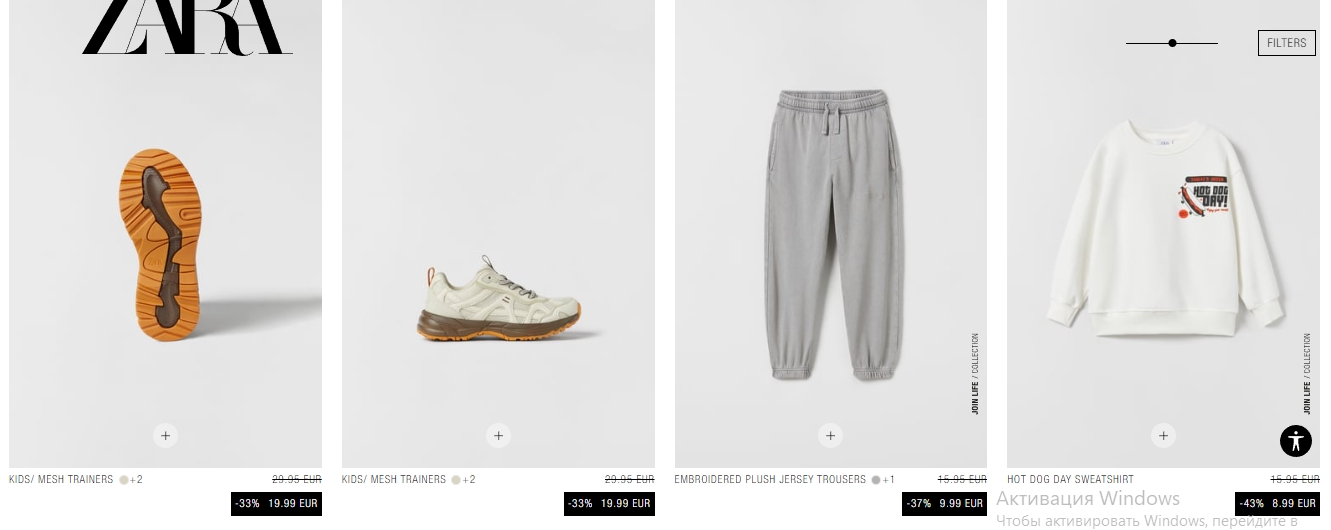Open second KIDS/ MESH TRAINERS product link
This screenshot has height=530, width=1331.
click(394, 480)
